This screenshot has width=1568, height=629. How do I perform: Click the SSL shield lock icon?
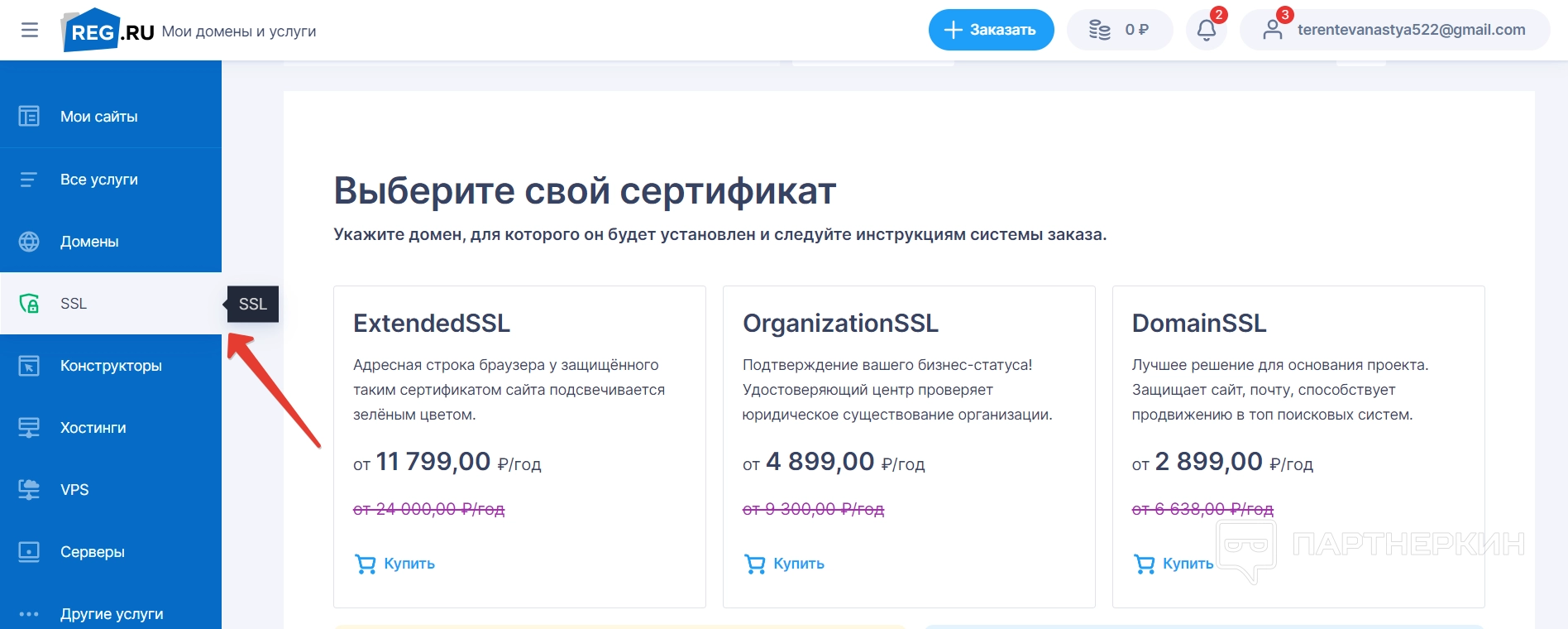pos(29,304)
